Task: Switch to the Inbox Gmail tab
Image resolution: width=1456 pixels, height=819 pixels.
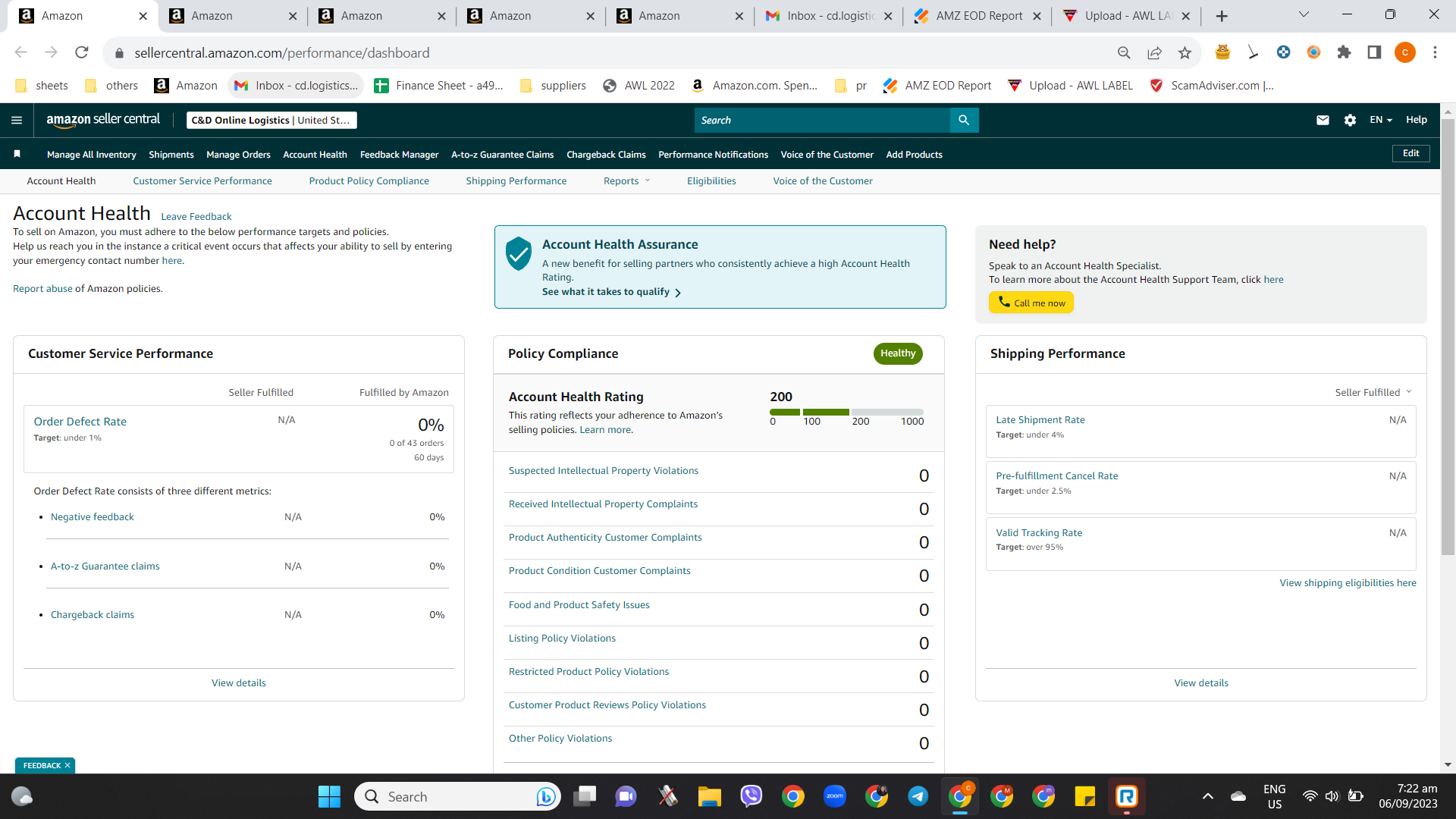Action: point(830,16)
